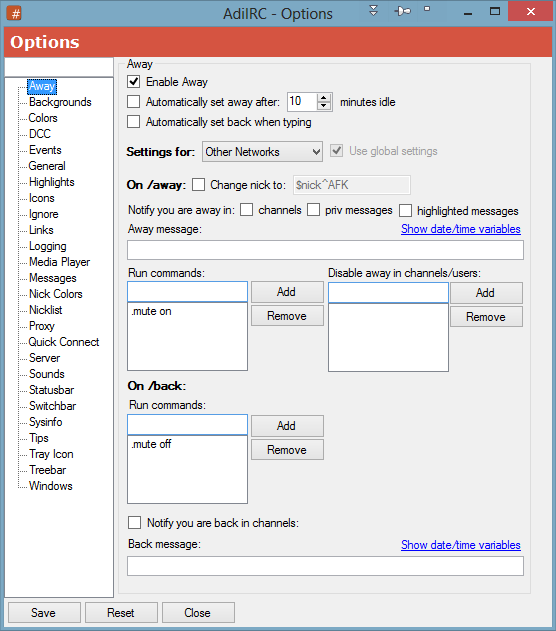
Task: Open Switchbar options page
Action: (x=53, y=406)
